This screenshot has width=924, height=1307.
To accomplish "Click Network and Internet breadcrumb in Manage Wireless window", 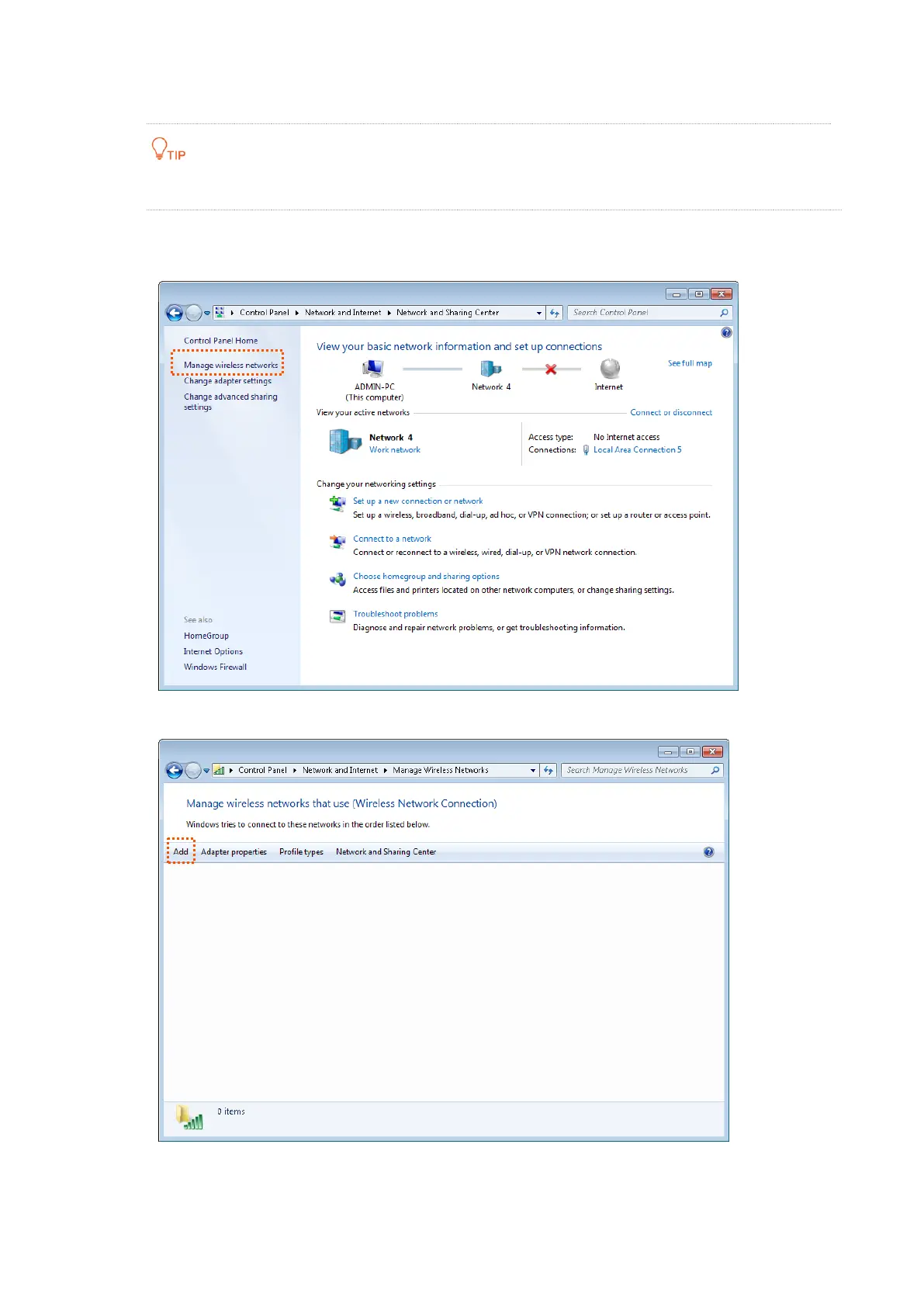I will pos(340,771).
